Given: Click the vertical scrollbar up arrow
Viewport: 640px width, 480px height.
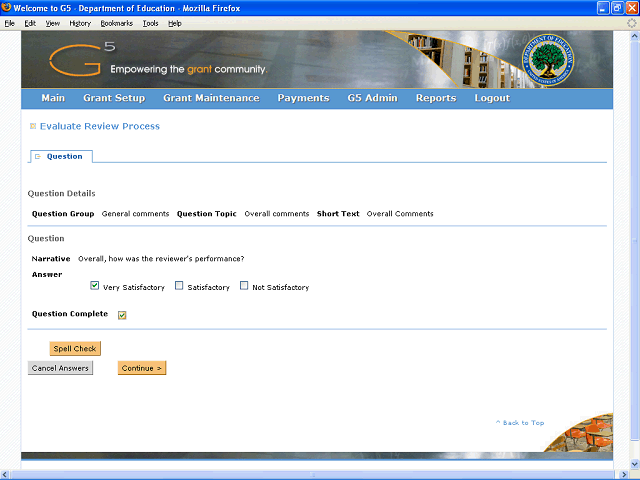Looking at the screenshot, I should pos(634,36).
